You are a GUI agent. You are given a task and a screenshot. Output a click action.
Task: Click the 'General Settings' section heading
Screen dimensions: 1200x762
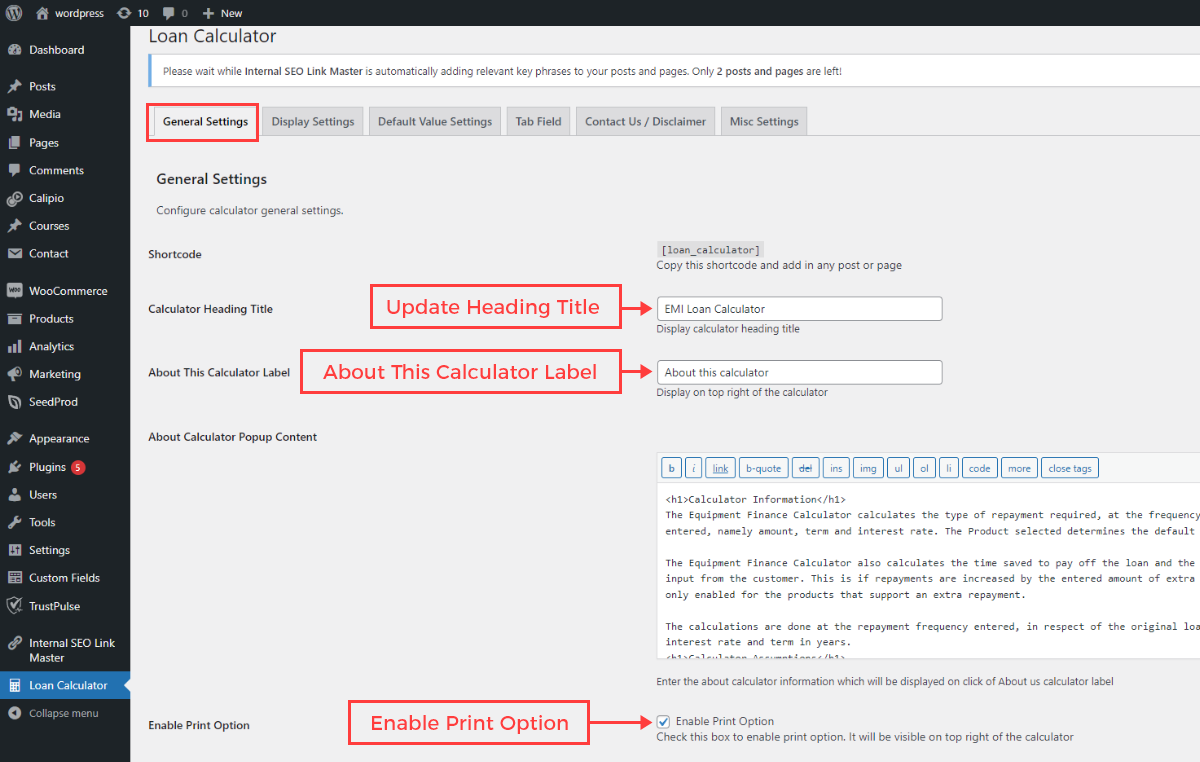[211, 179]
